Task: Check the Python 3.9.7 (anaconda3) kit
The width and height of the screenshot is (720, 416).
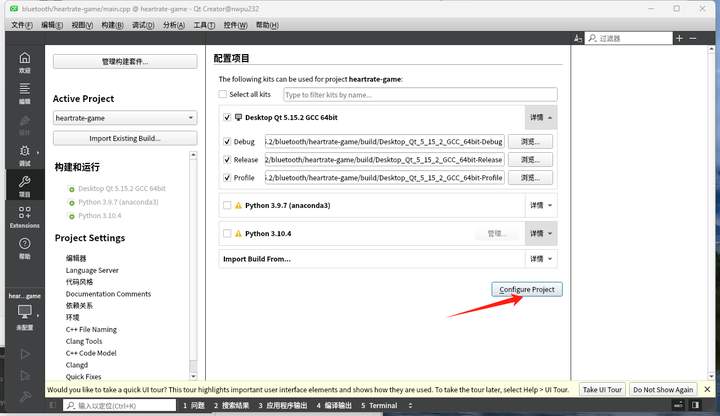Action: click(227, 205)
